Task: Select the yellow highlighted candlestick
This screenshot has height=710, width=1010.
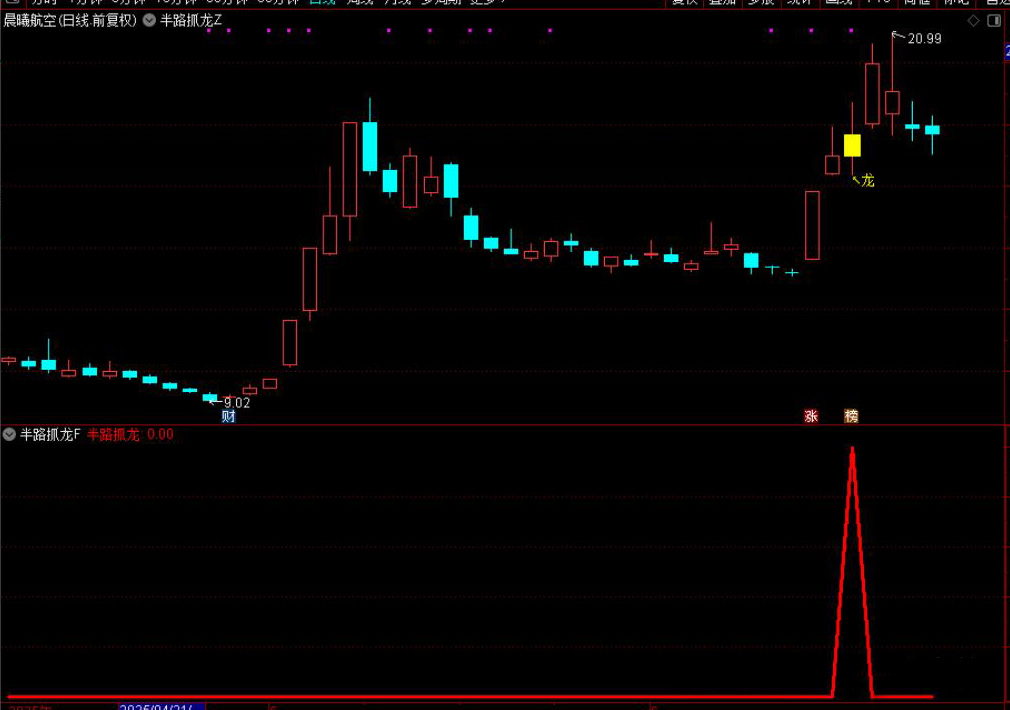Action: pos(852,146)
